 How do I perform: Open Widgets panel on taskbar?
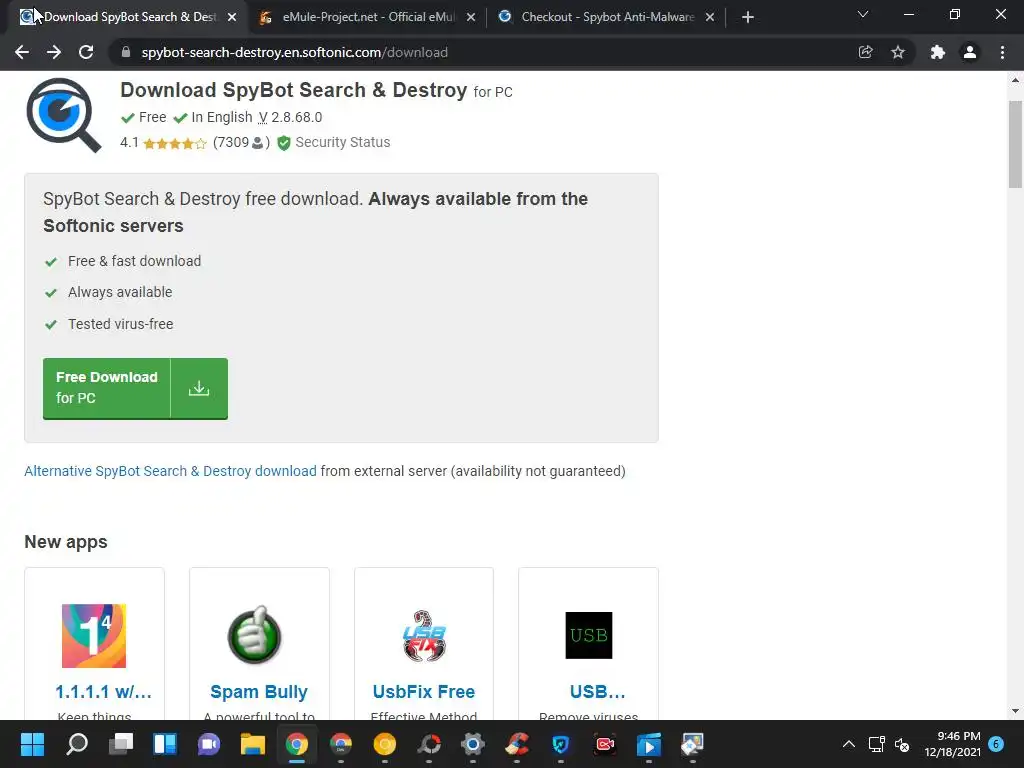pyautogui.click(x=165, y=744)
